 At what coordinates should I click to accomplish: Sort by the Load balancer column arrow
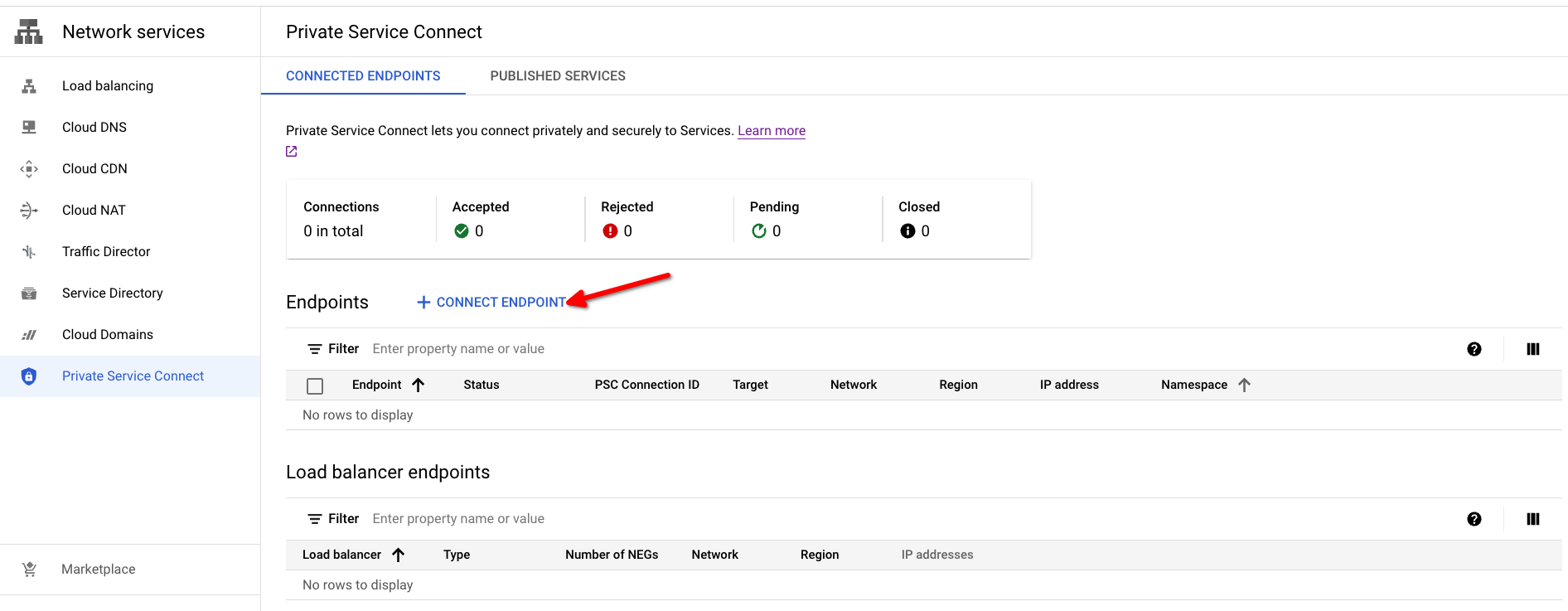pyautogui.click(x=399, y=555)
